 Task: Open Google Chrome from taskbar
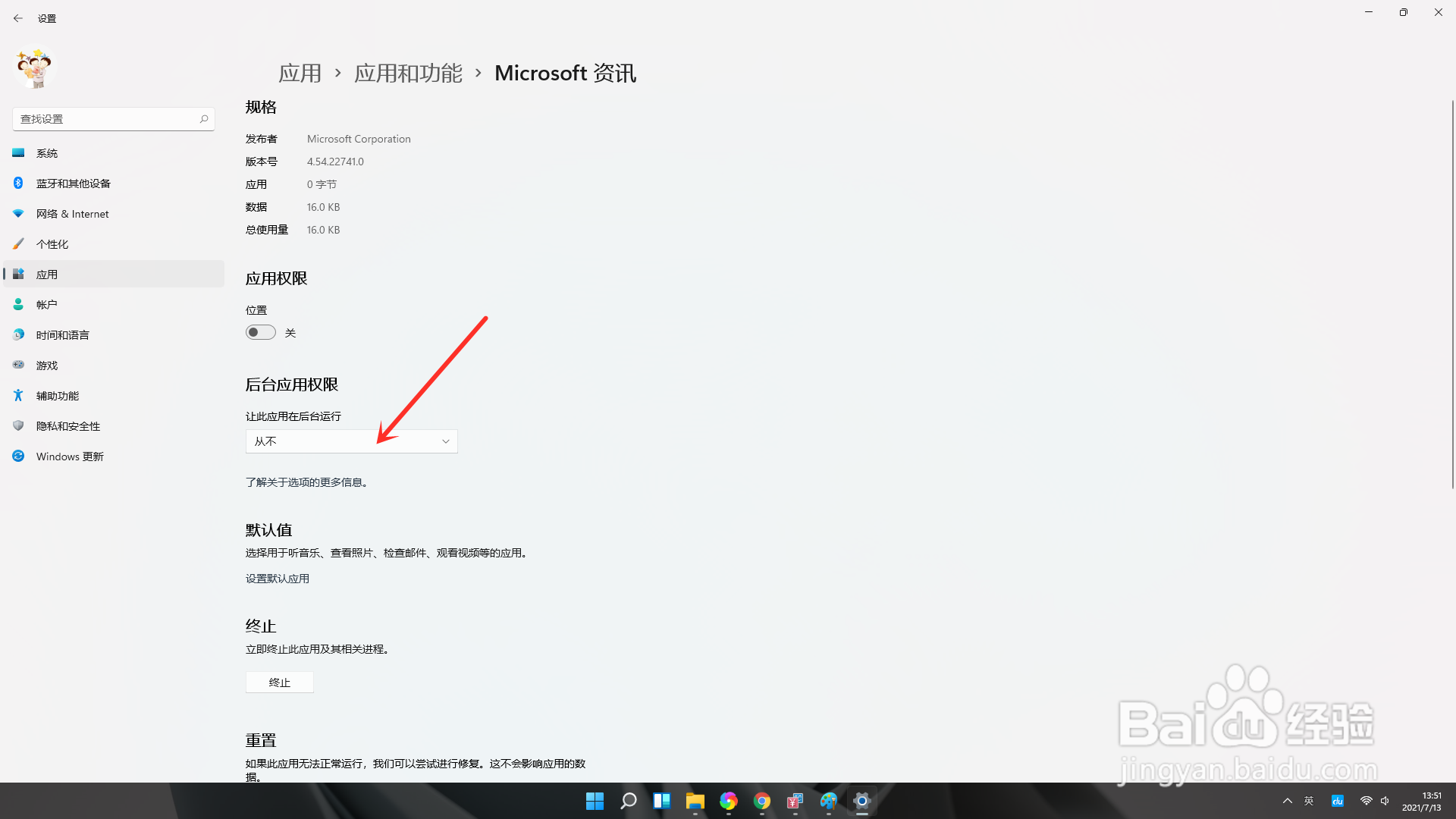pyautogui.click(x=762, y=801)
